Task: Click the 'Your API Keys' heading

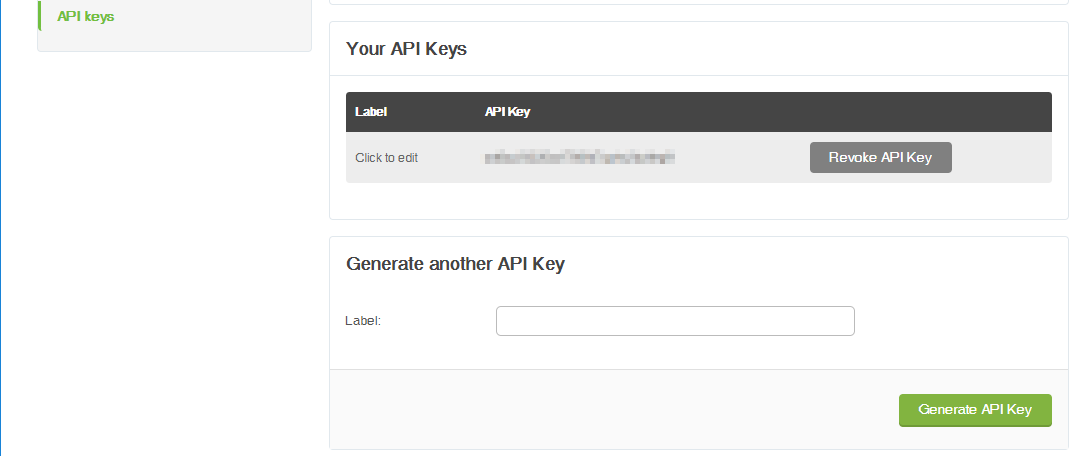Action: [x=406, y=49]
